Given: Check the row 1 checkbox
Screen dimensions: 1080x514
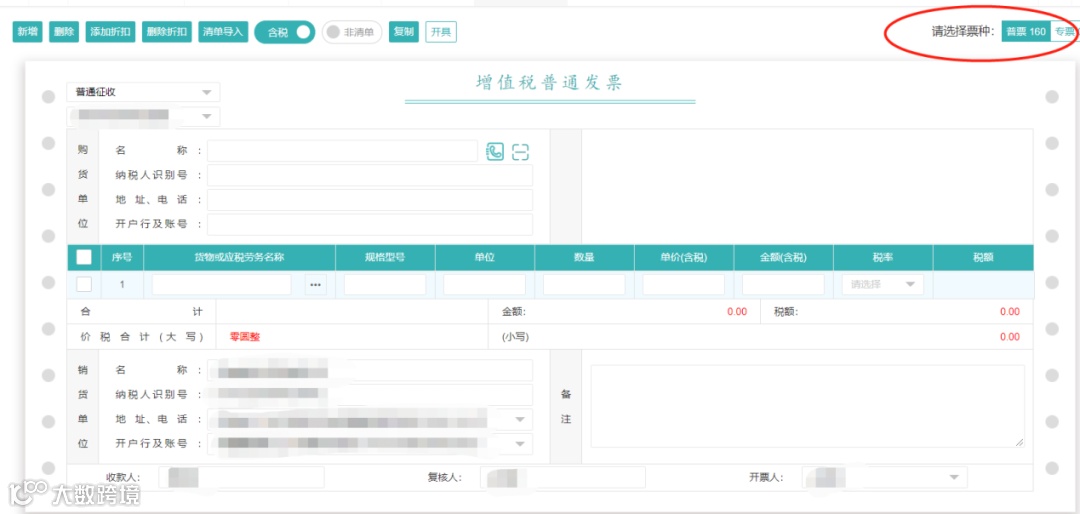Looking at the screenshot, I should (x=83, y=284).
